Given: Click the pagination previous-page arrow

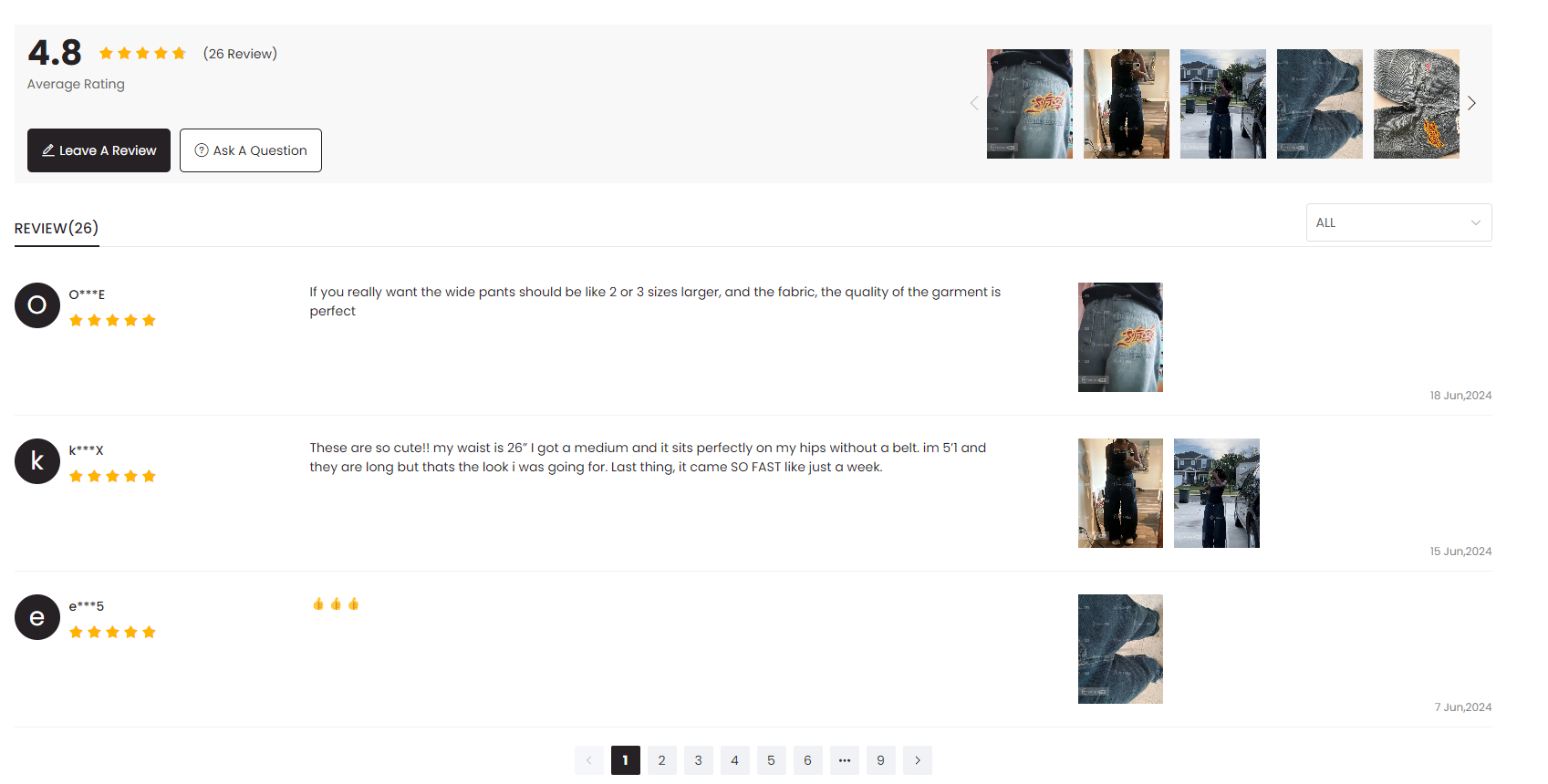Looking at the screenshot, I should pos(589,760).
